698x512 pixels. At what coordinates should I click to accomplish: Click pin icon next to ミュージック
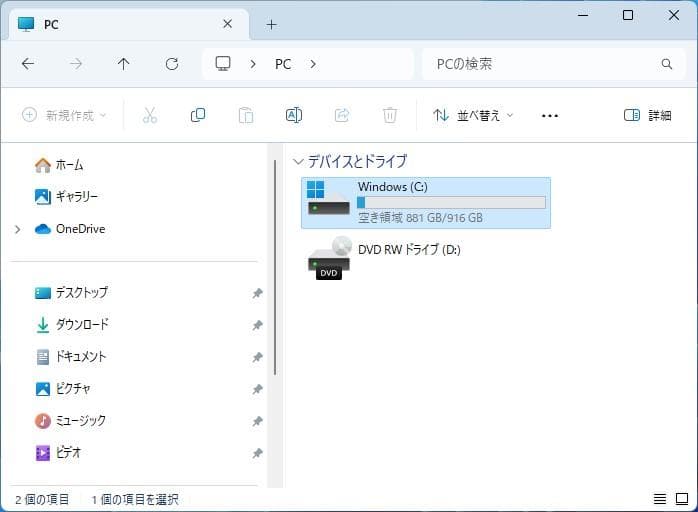257,421
